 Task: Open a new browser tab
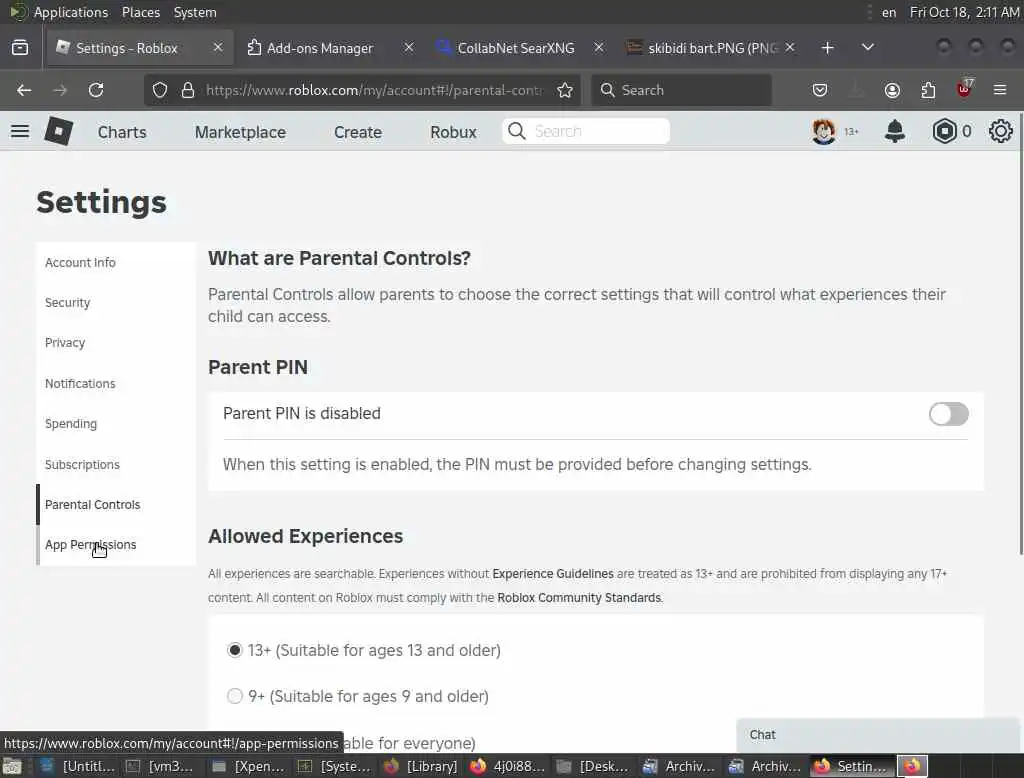[827, 48]
